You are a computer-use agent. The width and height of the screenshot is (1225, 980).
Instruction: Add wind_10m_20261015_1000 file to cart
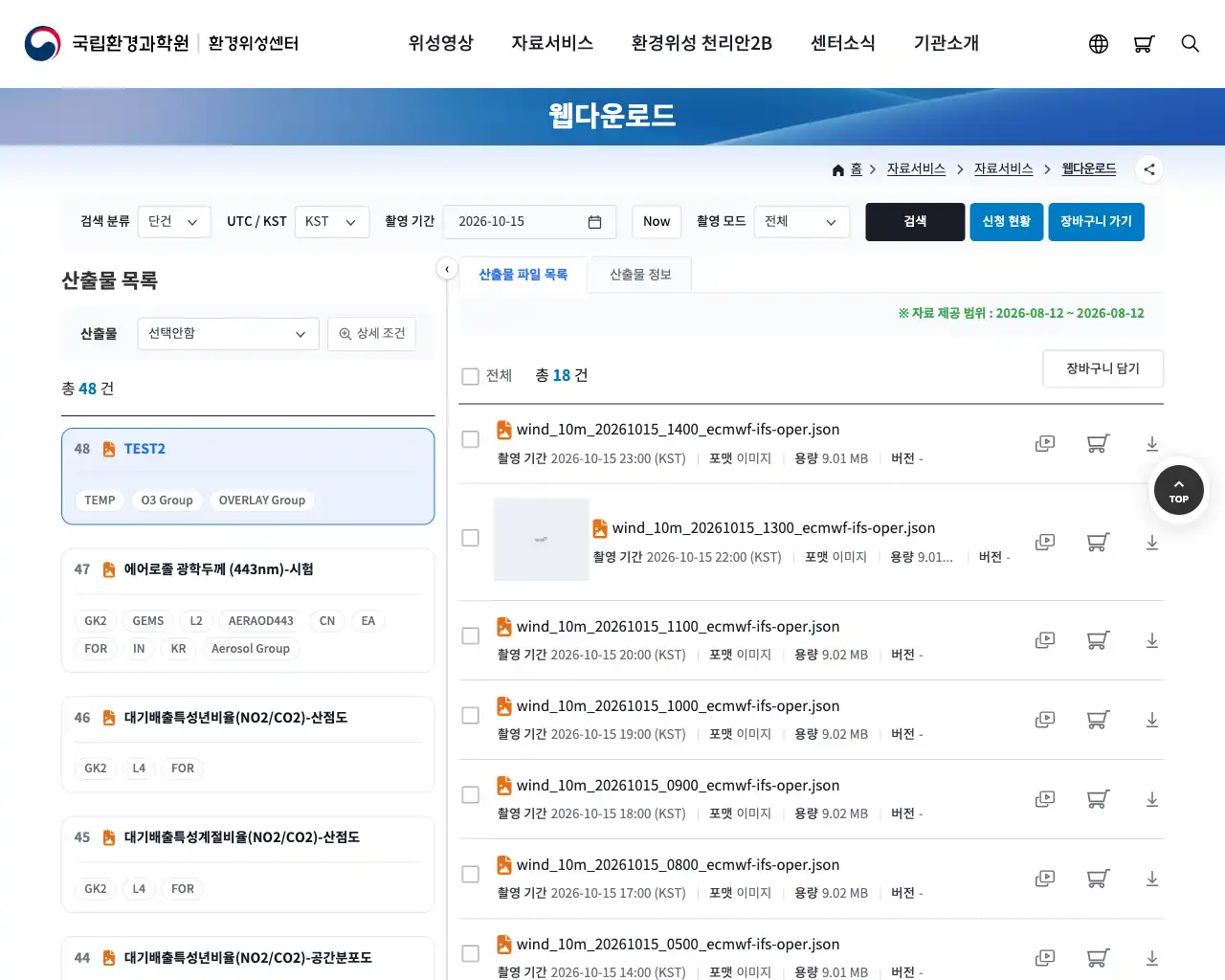point(1098,720)
